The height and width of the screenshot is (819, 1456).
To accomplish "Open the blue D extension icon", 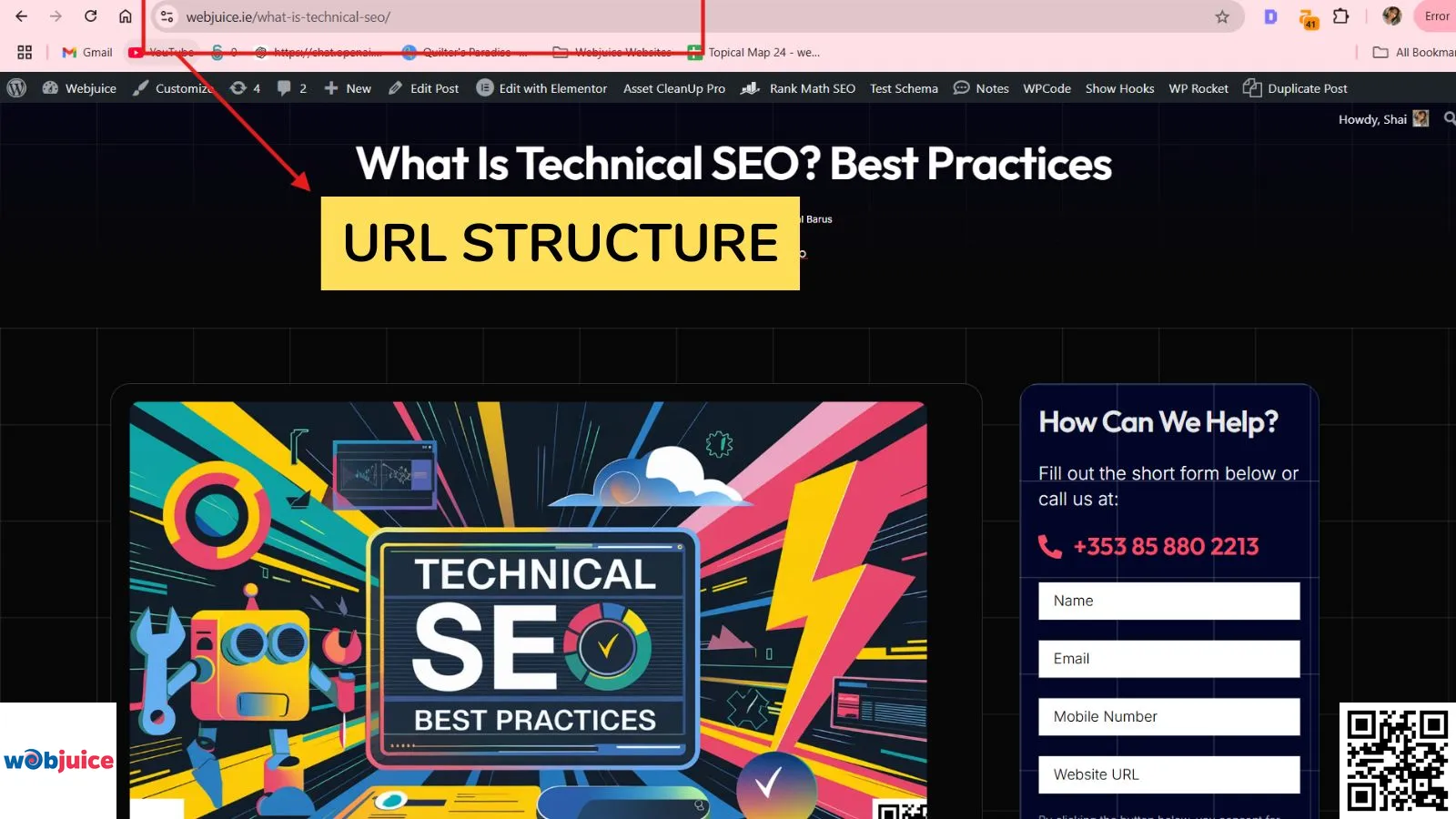I will [1270, 16].
